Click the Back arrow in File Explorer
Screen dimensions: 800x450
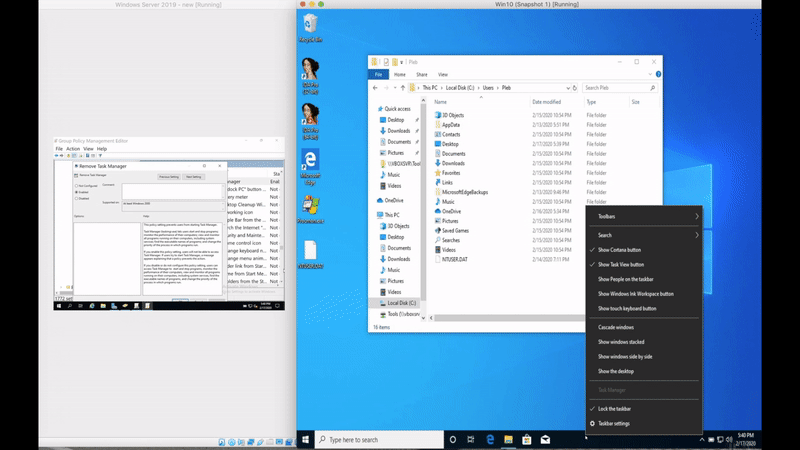point(375,88)
